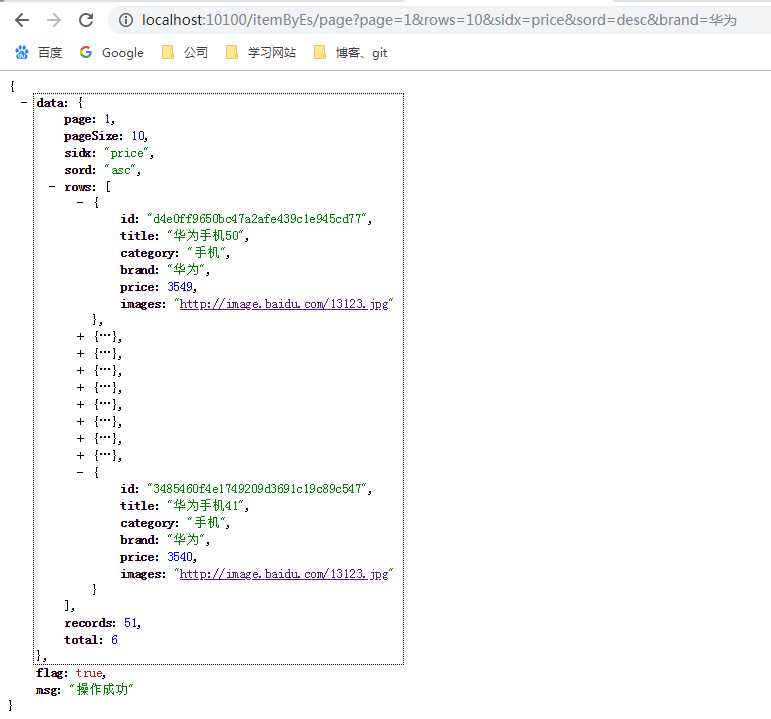Click the id value d4e0ff9650bc47a2afe439c1e945cd77
The image size is (771, 719).
click(257, 219)
